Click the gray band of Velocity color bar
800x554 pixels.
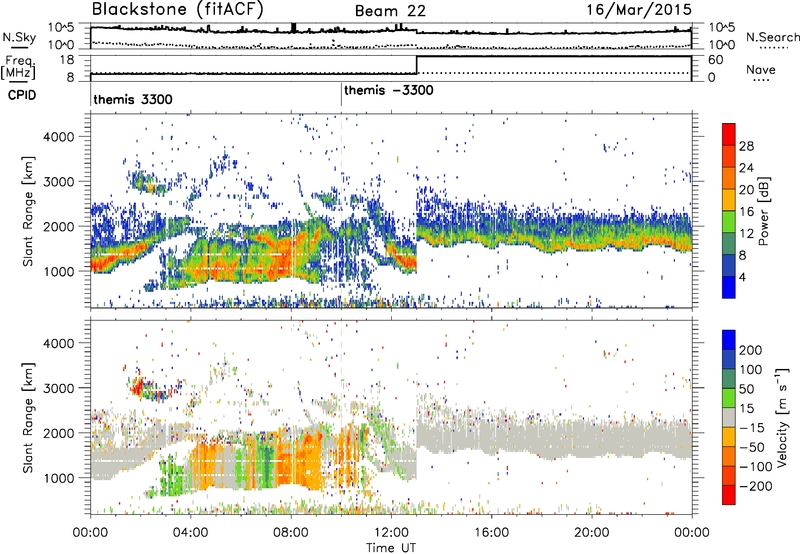click(729, 417)
